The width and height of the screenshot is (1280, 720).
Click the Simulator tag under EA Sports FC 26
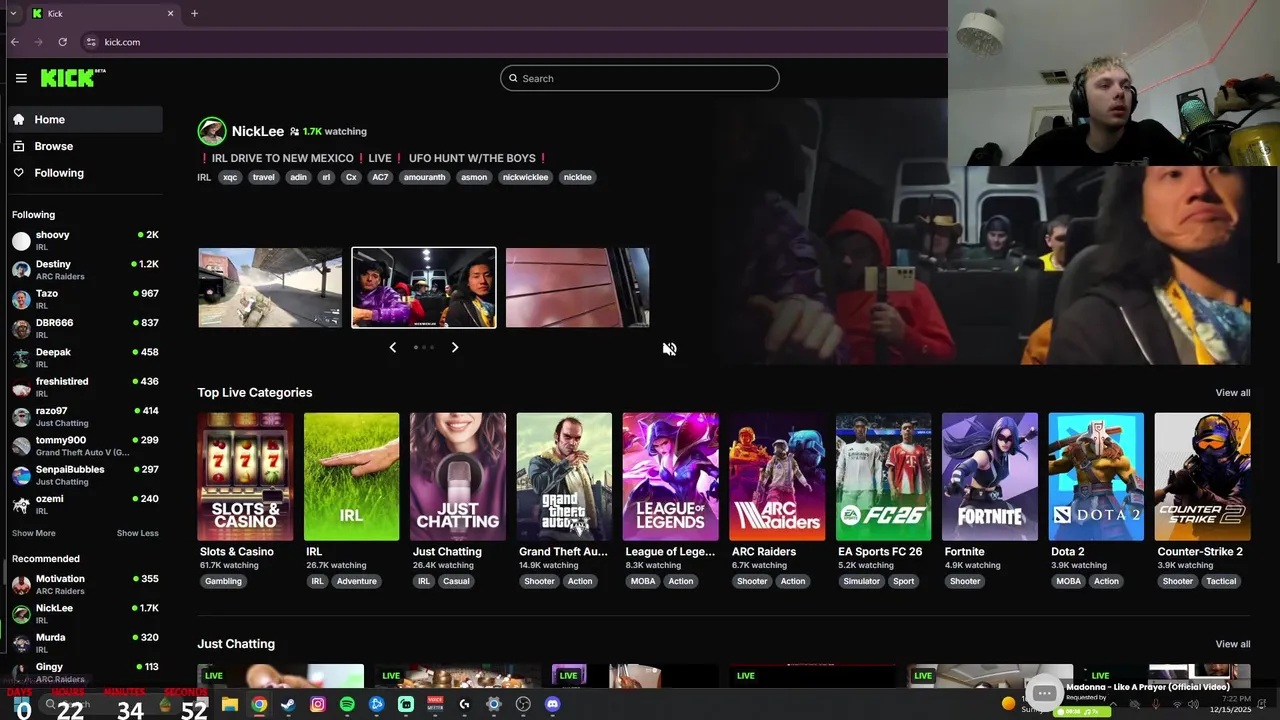[x=861, y=581]
